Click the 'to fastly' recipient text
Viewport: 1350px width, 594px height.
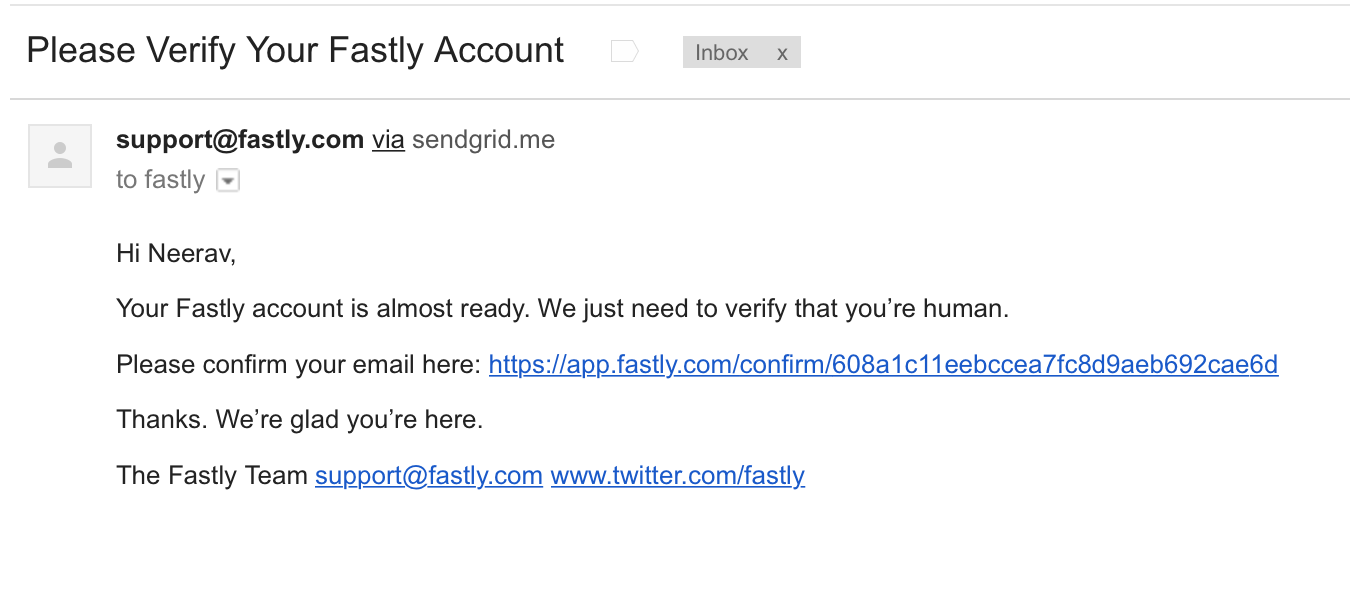[160, 180]
